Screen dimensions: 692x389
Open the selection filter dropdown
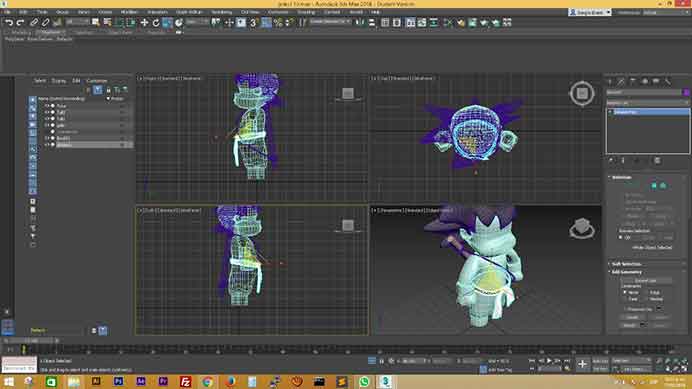pyautogui.click(x=78, y=22)
